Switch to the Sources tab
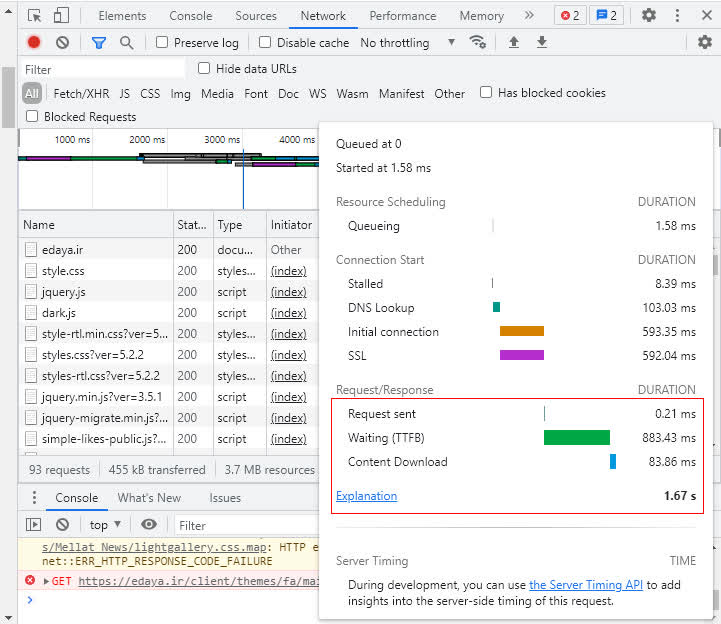 [256, 16]
